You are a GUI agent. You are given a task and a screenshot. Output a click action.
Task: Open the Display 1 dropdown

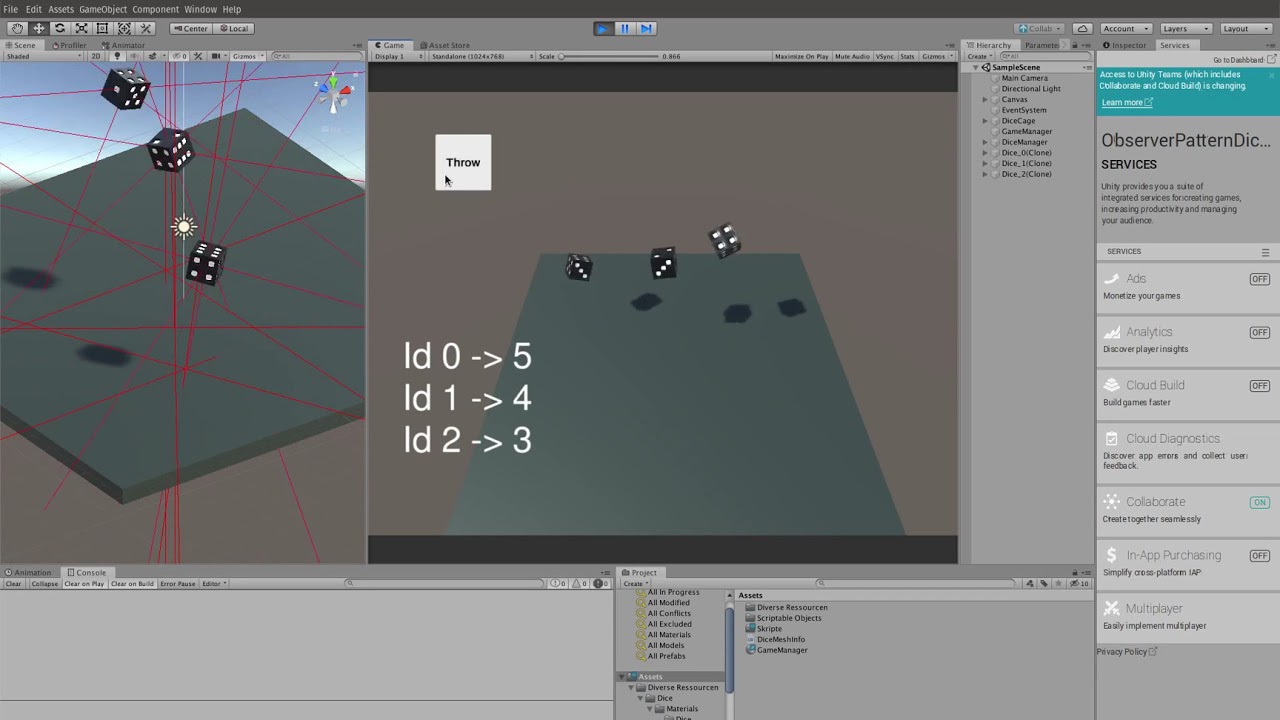[398, 56]
